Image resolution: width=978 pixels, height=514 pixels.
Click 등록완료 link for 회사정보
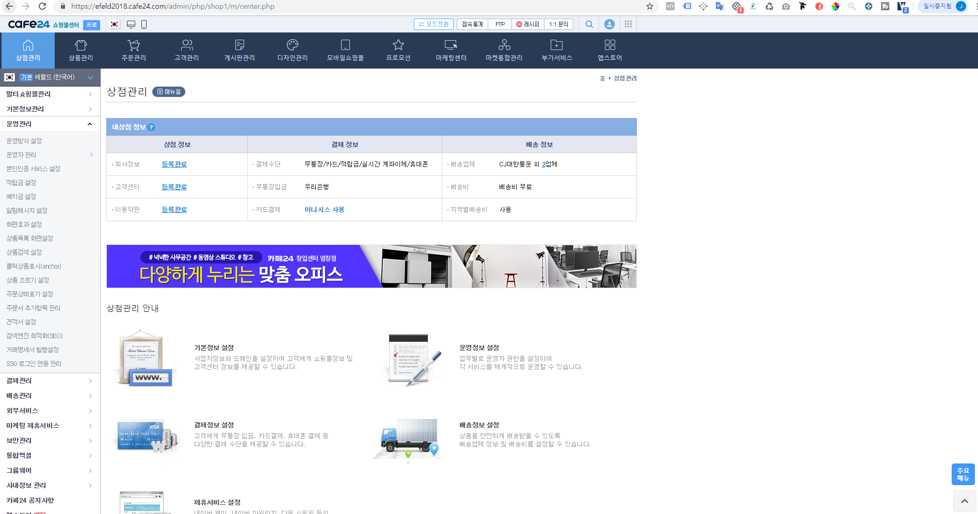pos(174,164)
